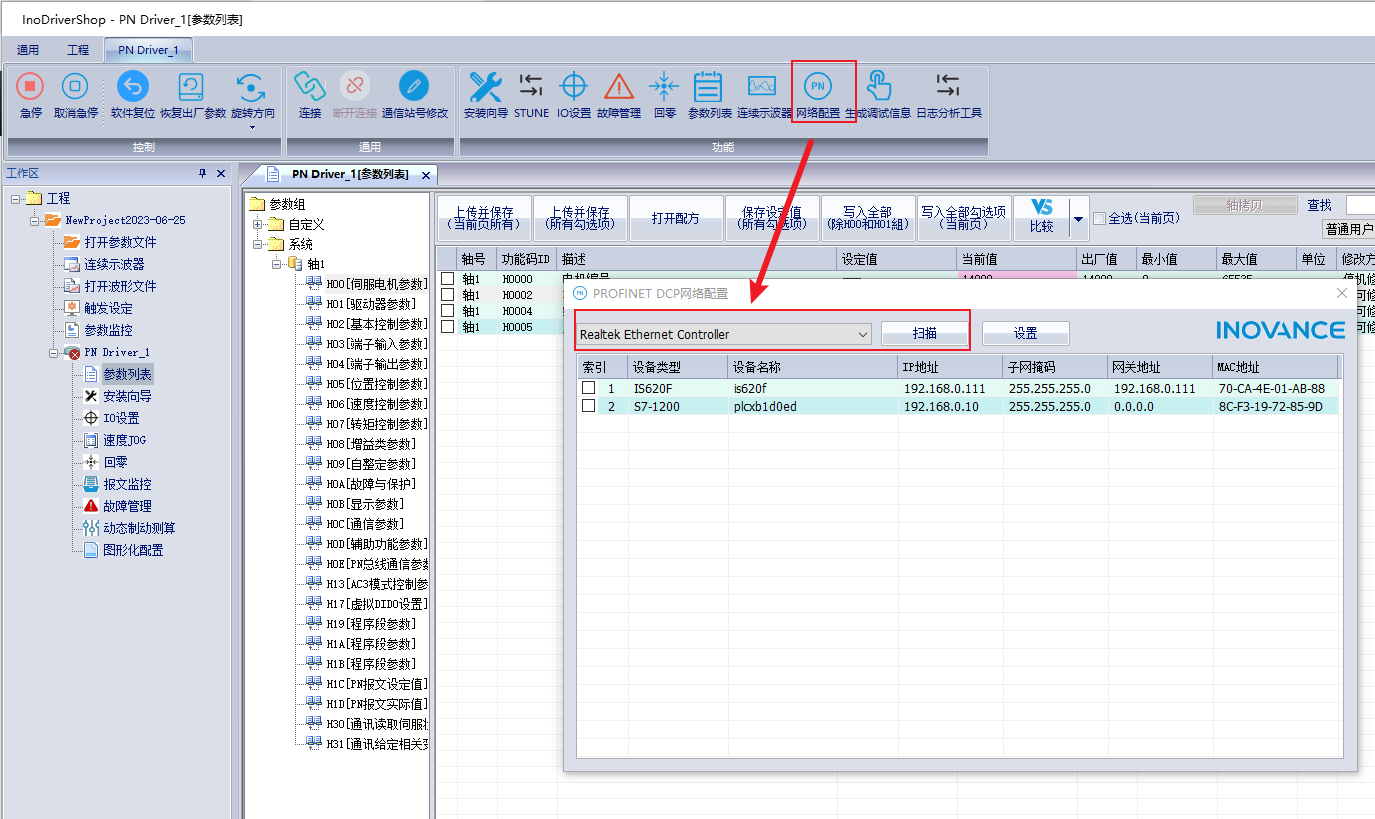Click the 写入全部 button

point(867,218)
